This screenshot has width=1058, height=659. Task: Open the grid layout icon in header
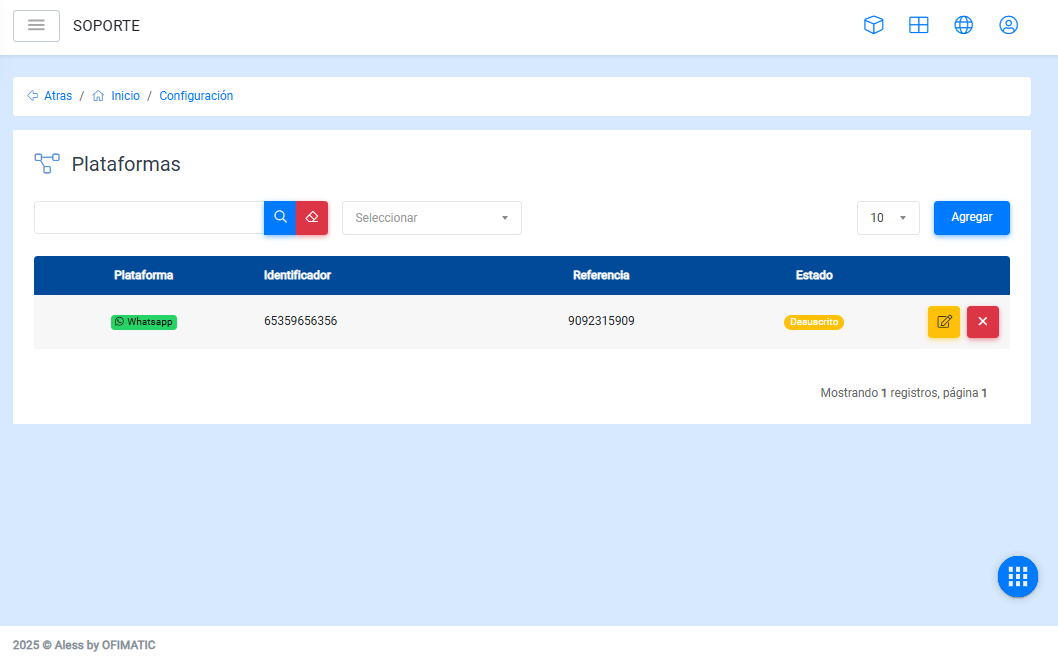(x=918, y=25)
